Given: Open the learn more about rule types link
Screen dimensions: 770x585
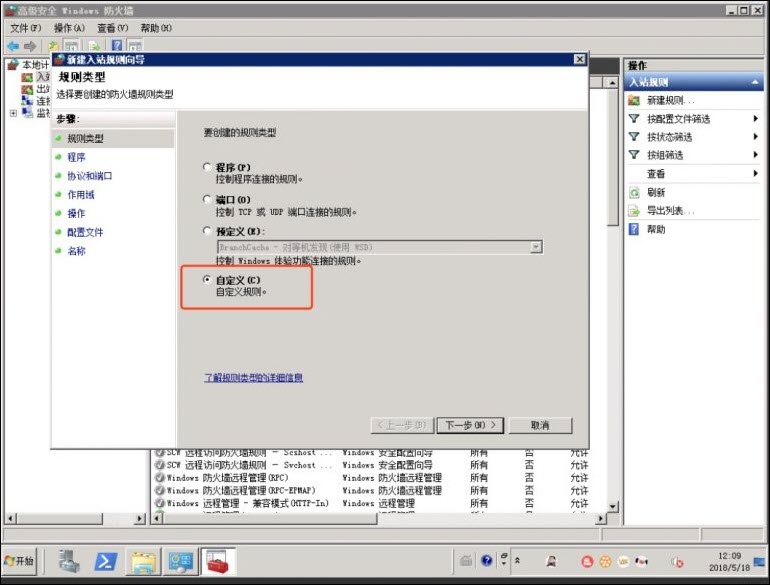Looking at the screenshot, I should coord(253,378).
